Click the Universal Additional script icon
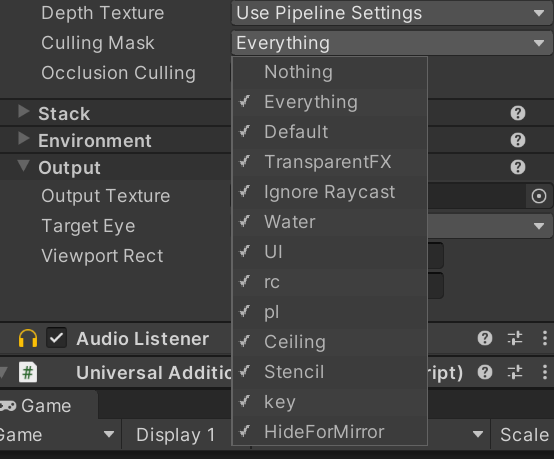Image resolution: width=554 pixels, height=459 pixels. point(28,372)
